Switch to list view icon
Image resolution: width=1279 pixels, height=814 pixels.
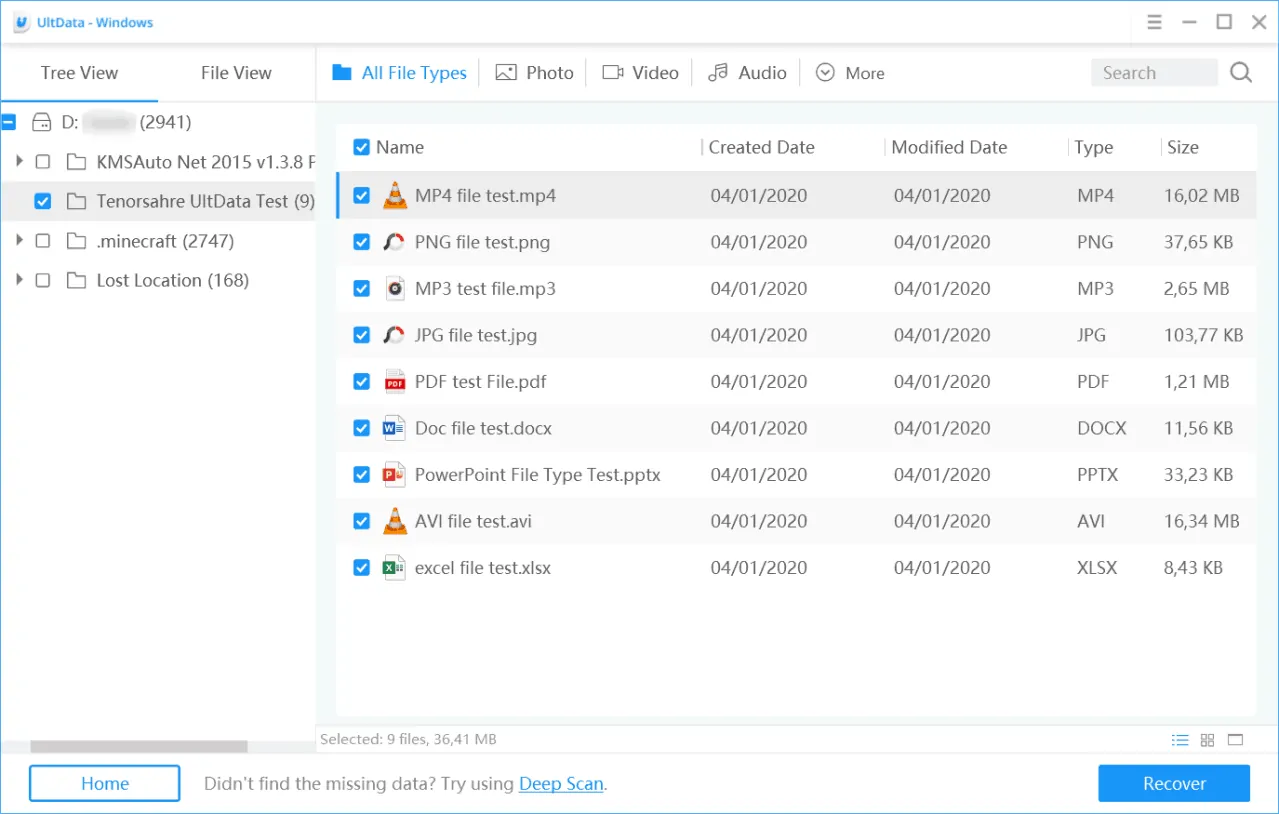point(1180,740)
